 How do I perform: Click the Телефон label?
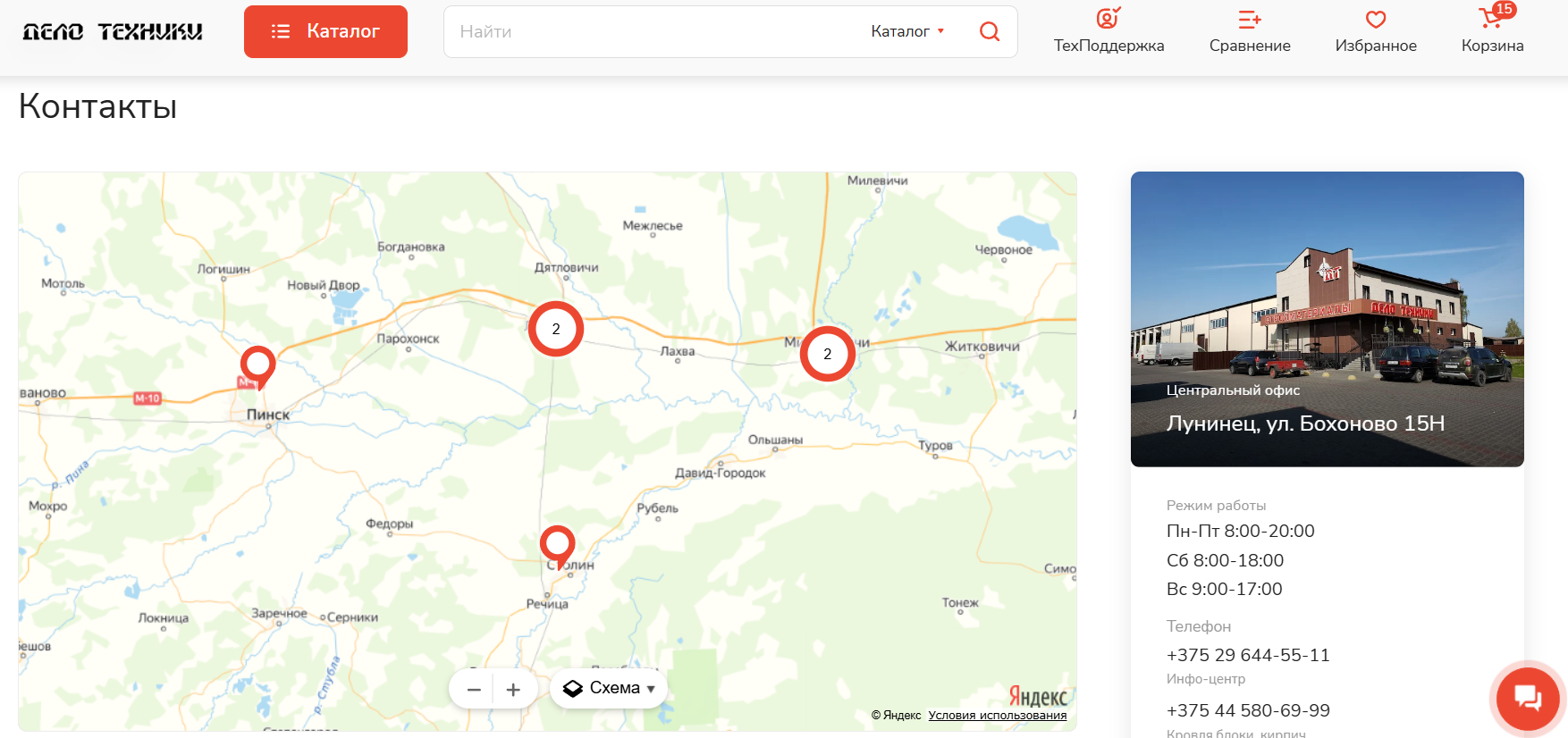(1199, 626)
